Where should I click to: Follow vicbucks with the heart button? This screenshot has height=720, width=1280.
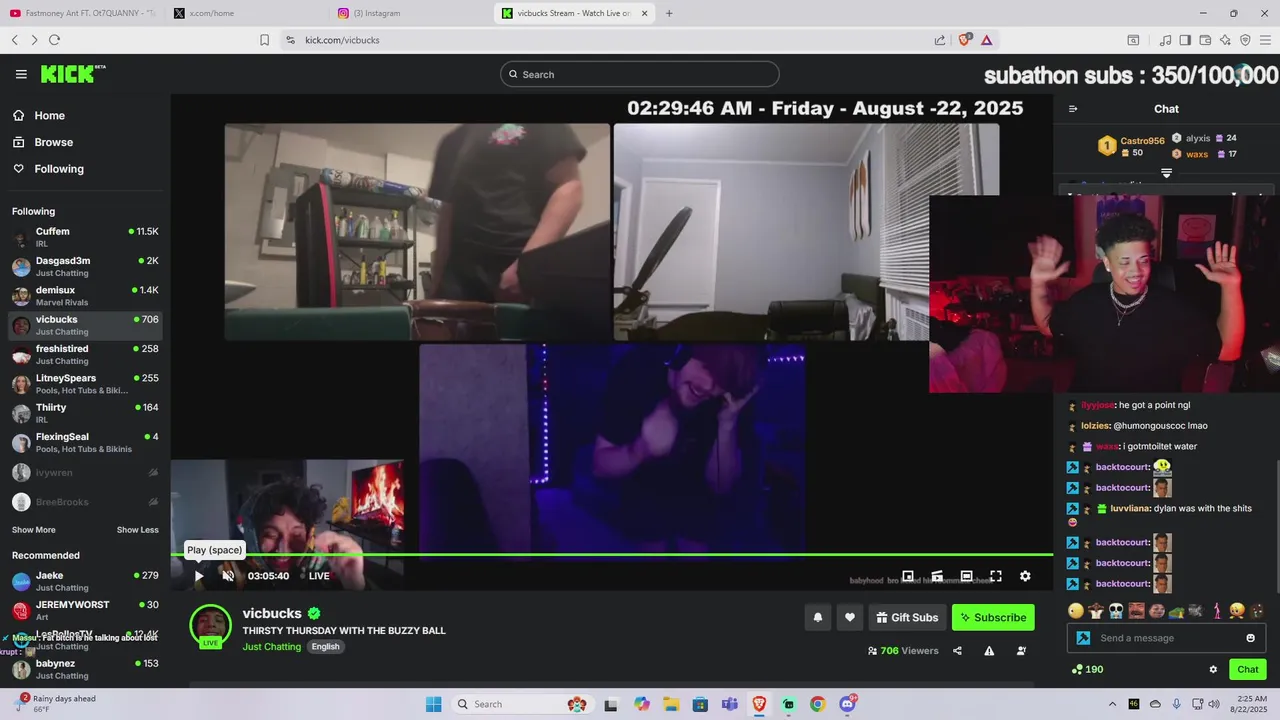tap(850, 618)
